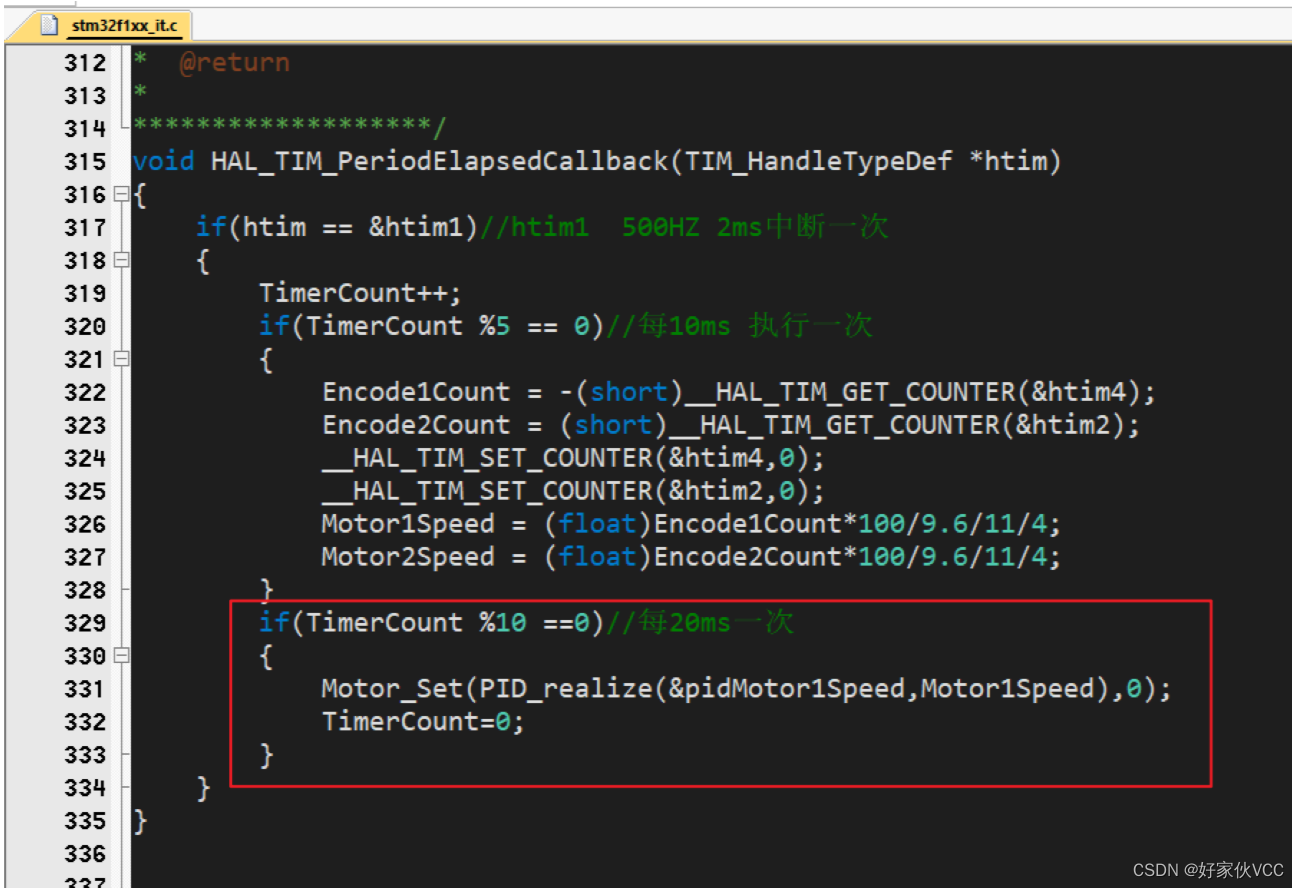This screenshot has height=889, width=1300.
Task: Click on TimerCount++ statement
Action: [361, 293]
